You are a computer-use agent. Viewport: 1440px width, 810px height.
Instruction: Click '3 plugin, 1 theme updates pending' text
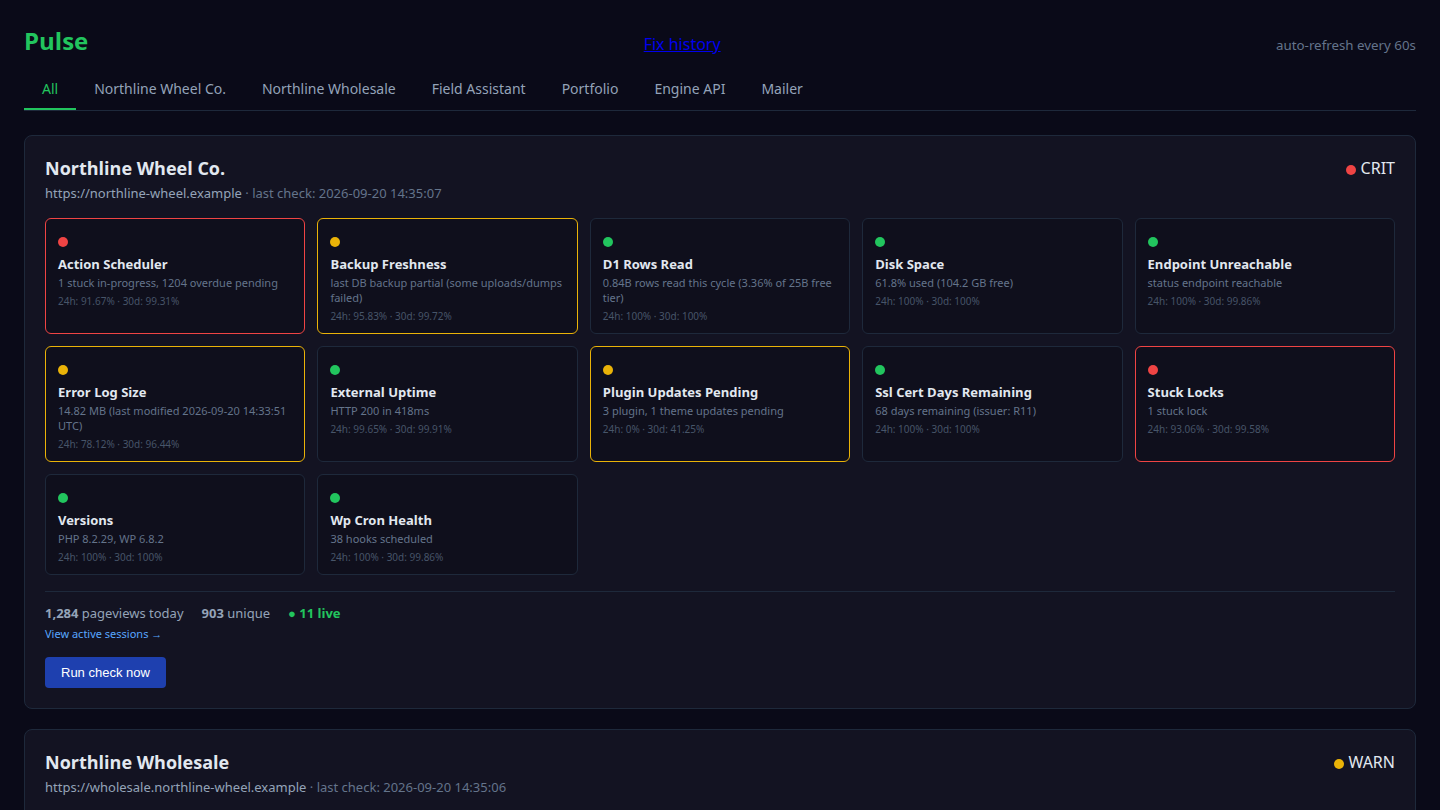point(693,411)
